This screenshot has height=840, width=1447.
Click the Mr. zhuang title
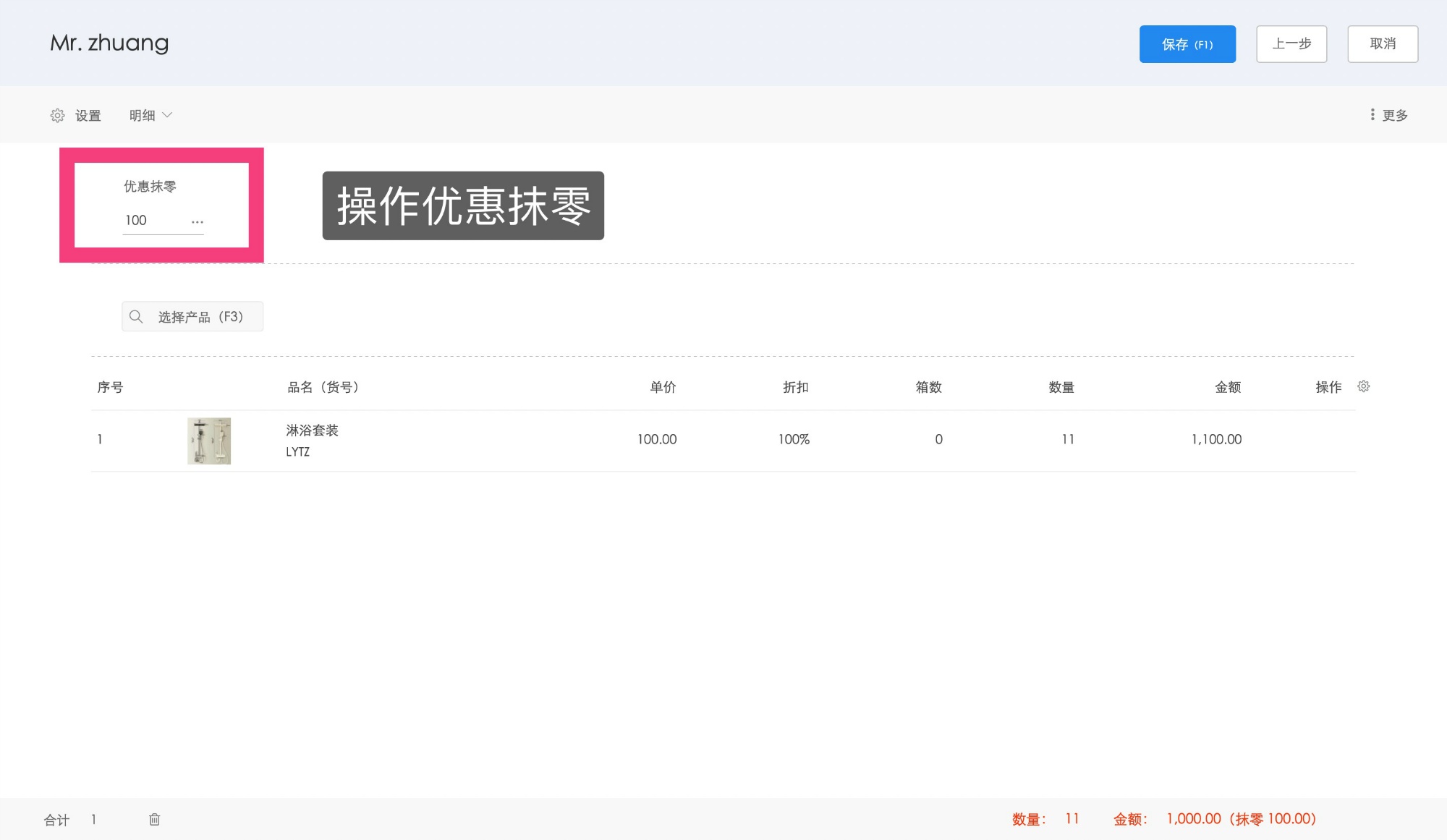(109, 43)
